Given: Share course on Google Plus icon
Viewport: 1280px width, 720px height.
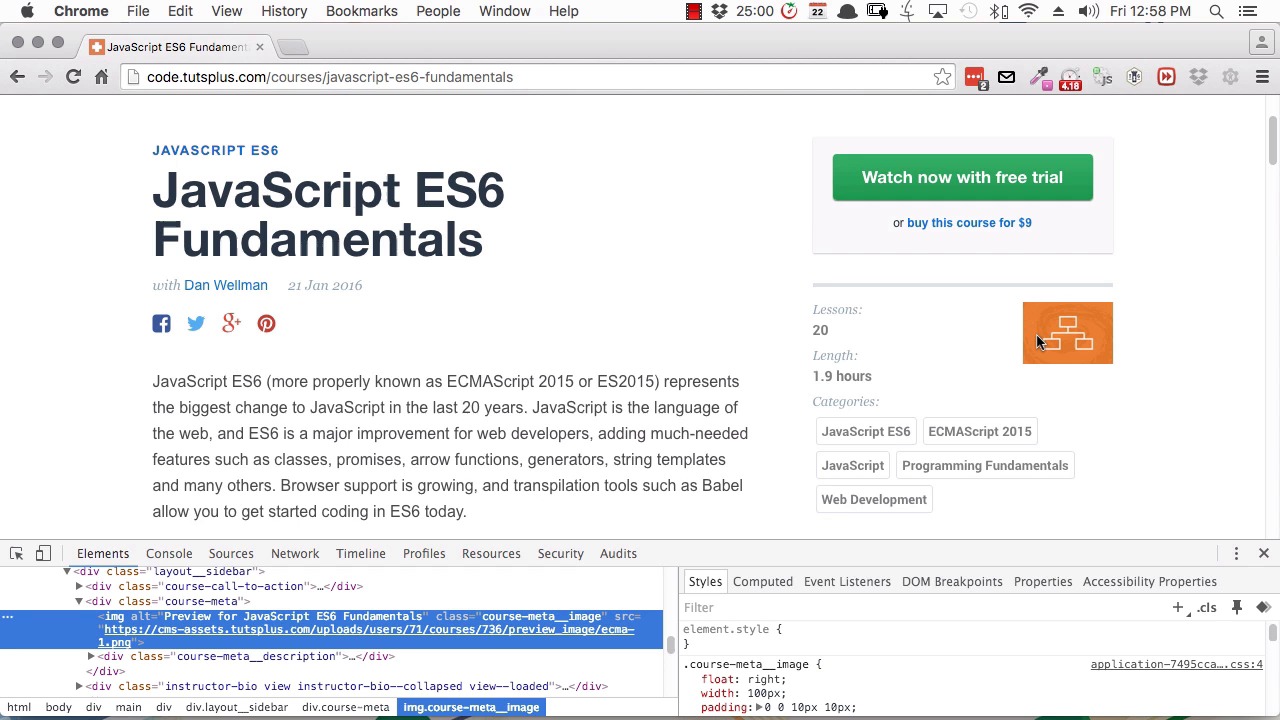Looking at the screenshot, I should point(231,323).
